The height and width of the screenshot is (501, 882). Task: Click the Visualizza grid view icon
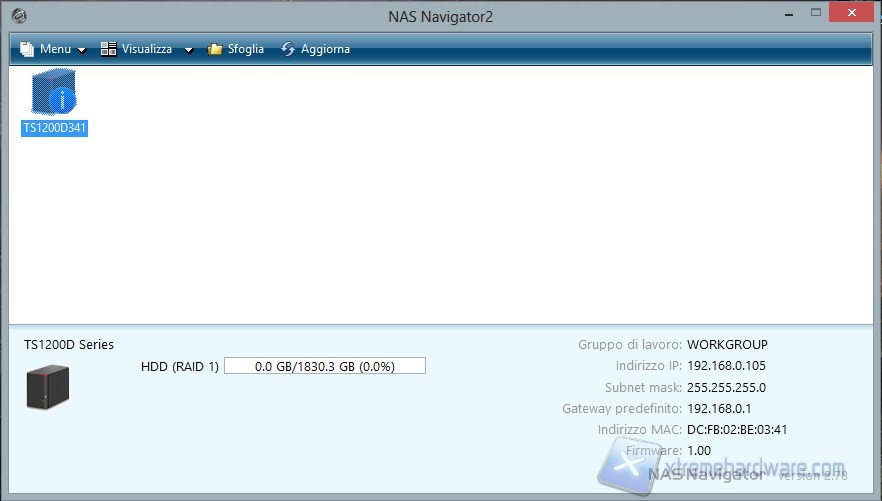109,49
